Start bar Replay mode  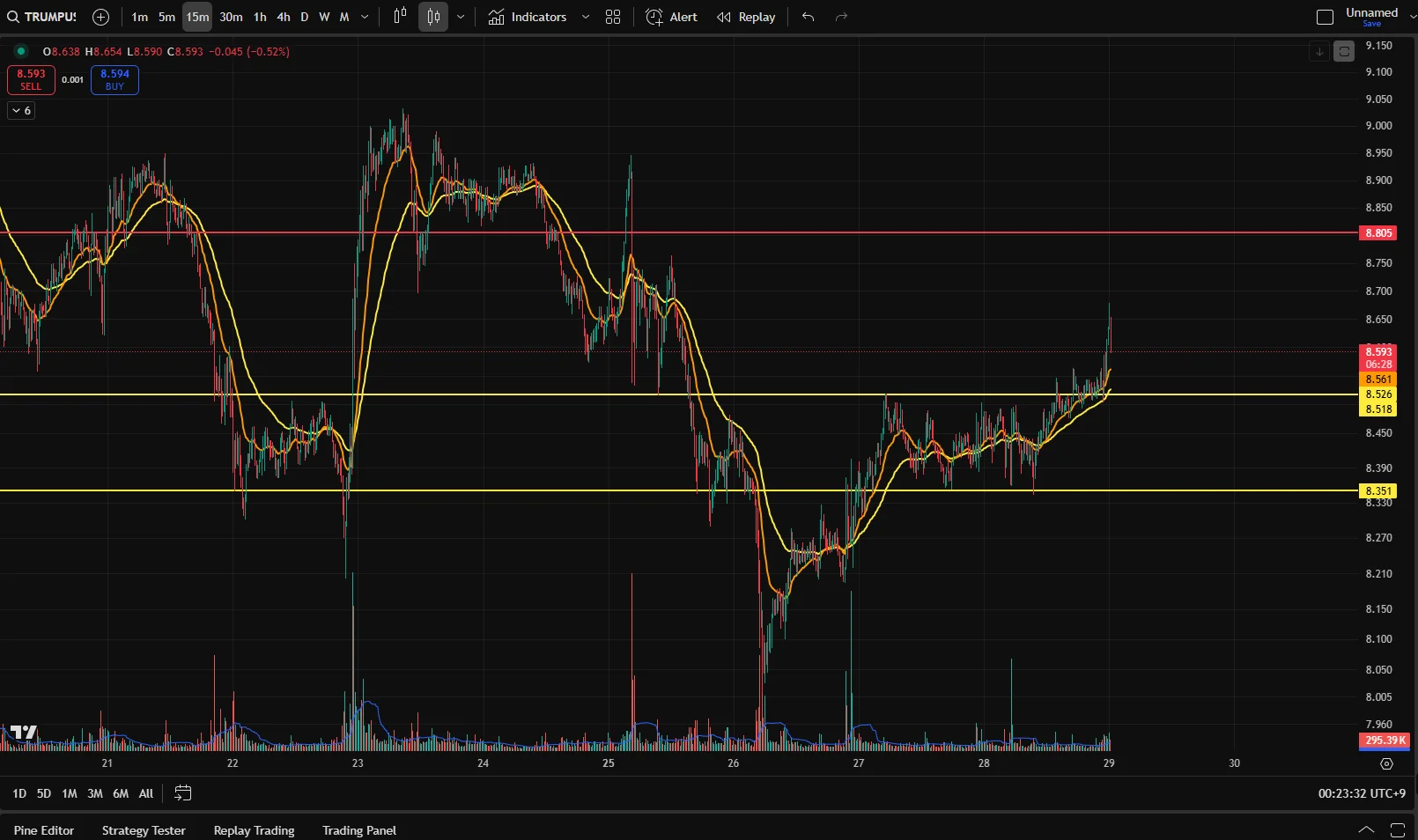(x=746, y=17)
